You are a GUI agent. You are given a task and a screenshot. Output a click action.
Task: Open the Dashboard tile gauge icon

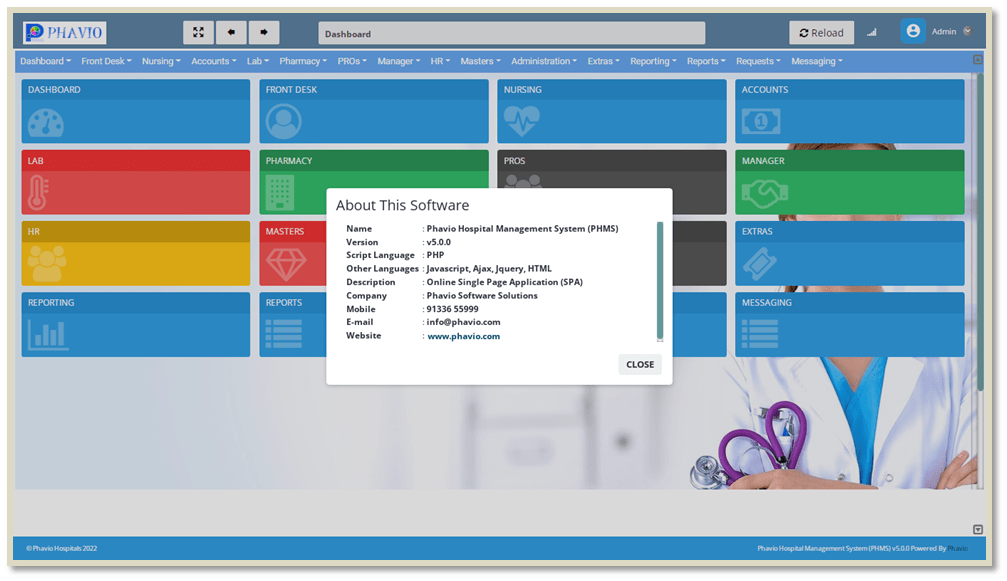click(x=46, y=123)
